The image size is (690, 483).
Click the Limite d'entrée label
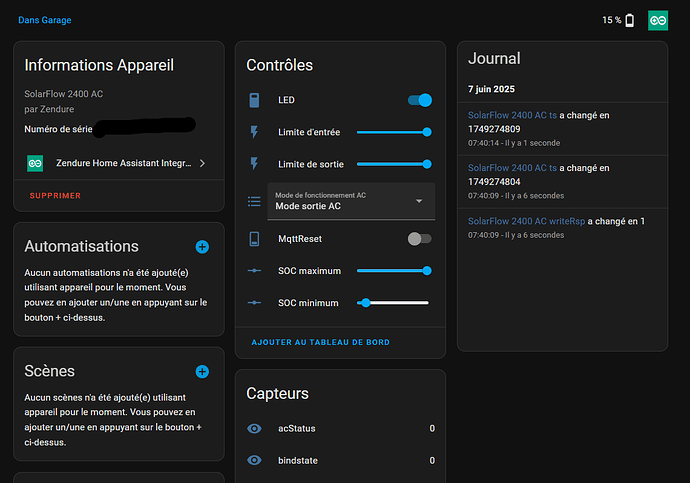coord(309,132)
